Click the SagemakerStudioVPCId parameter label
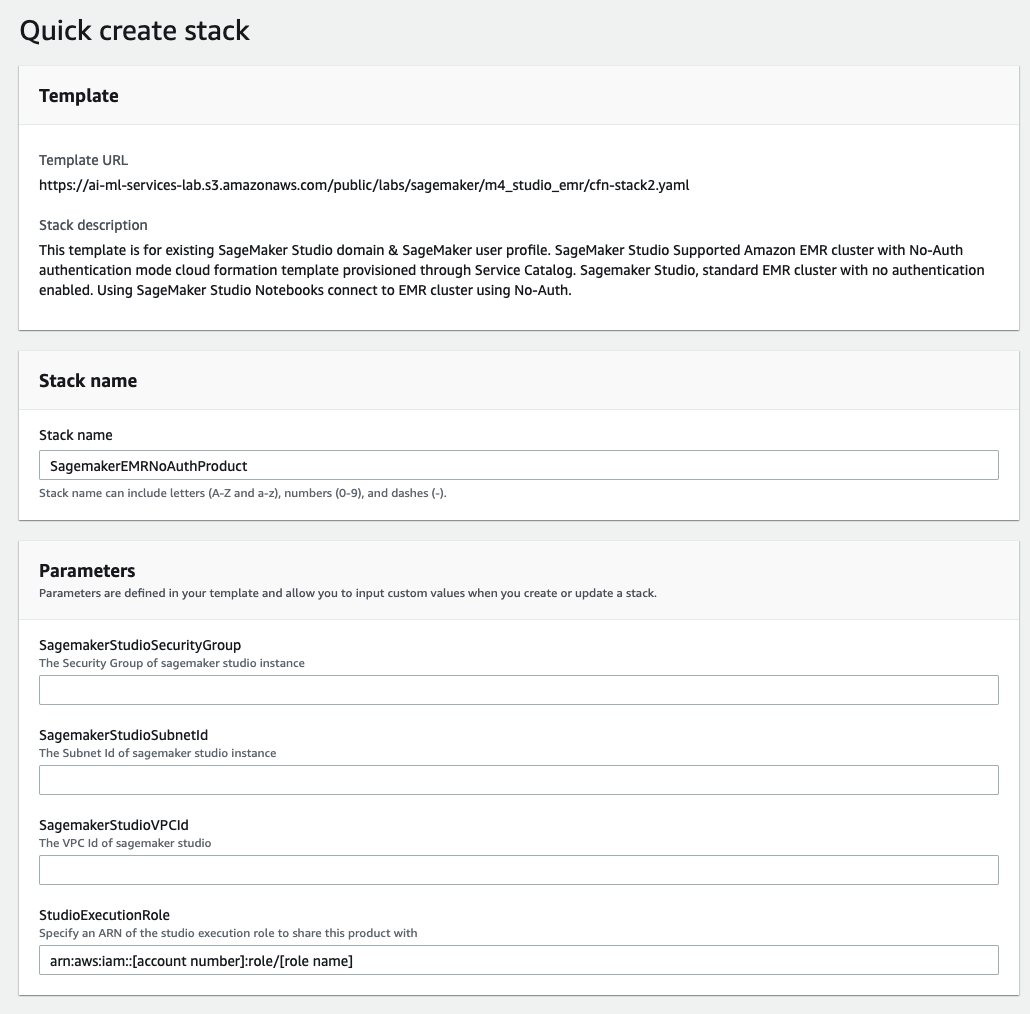 tap(114, 825)
